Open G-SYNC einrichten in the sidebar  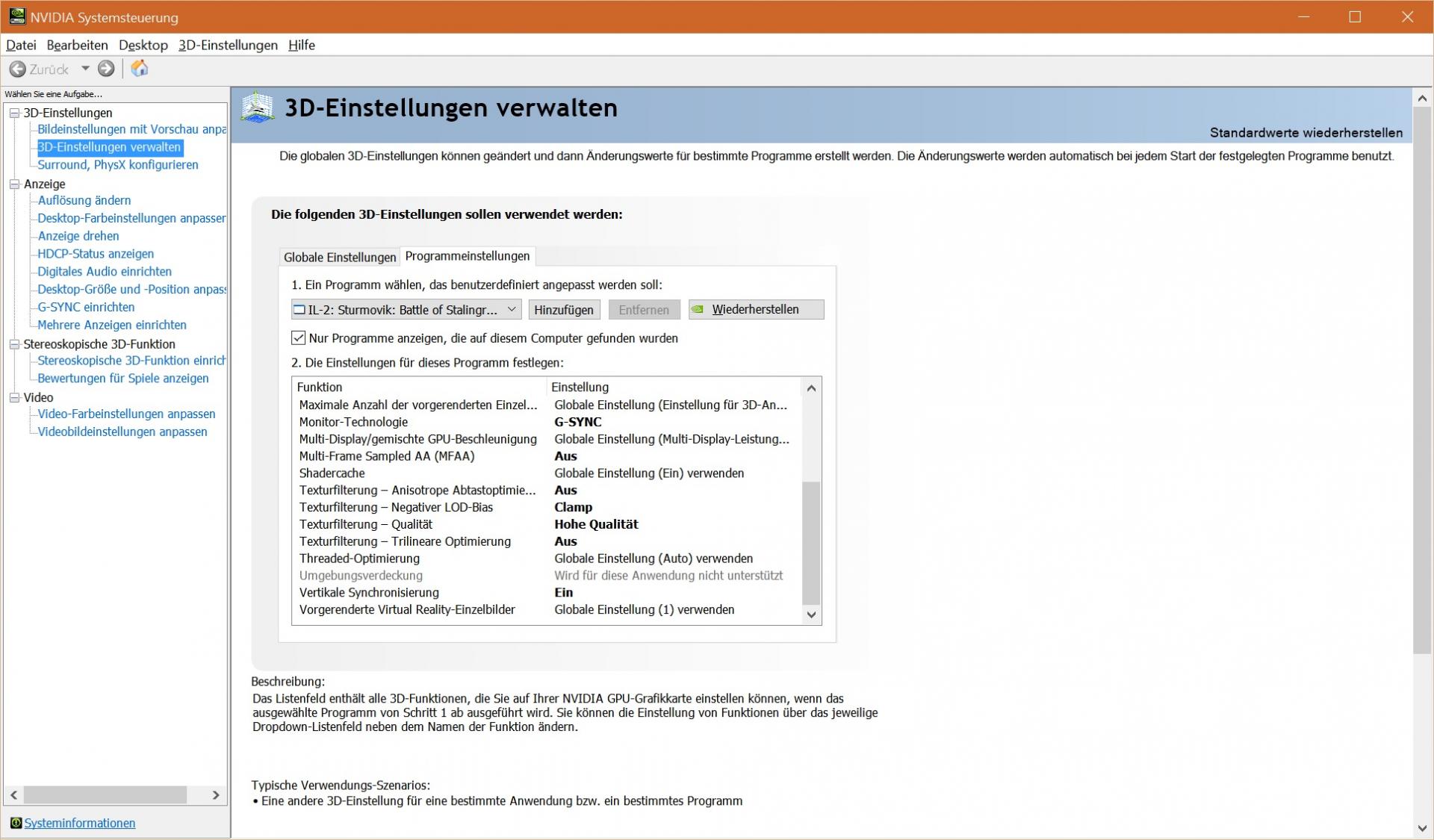(86, 307)
